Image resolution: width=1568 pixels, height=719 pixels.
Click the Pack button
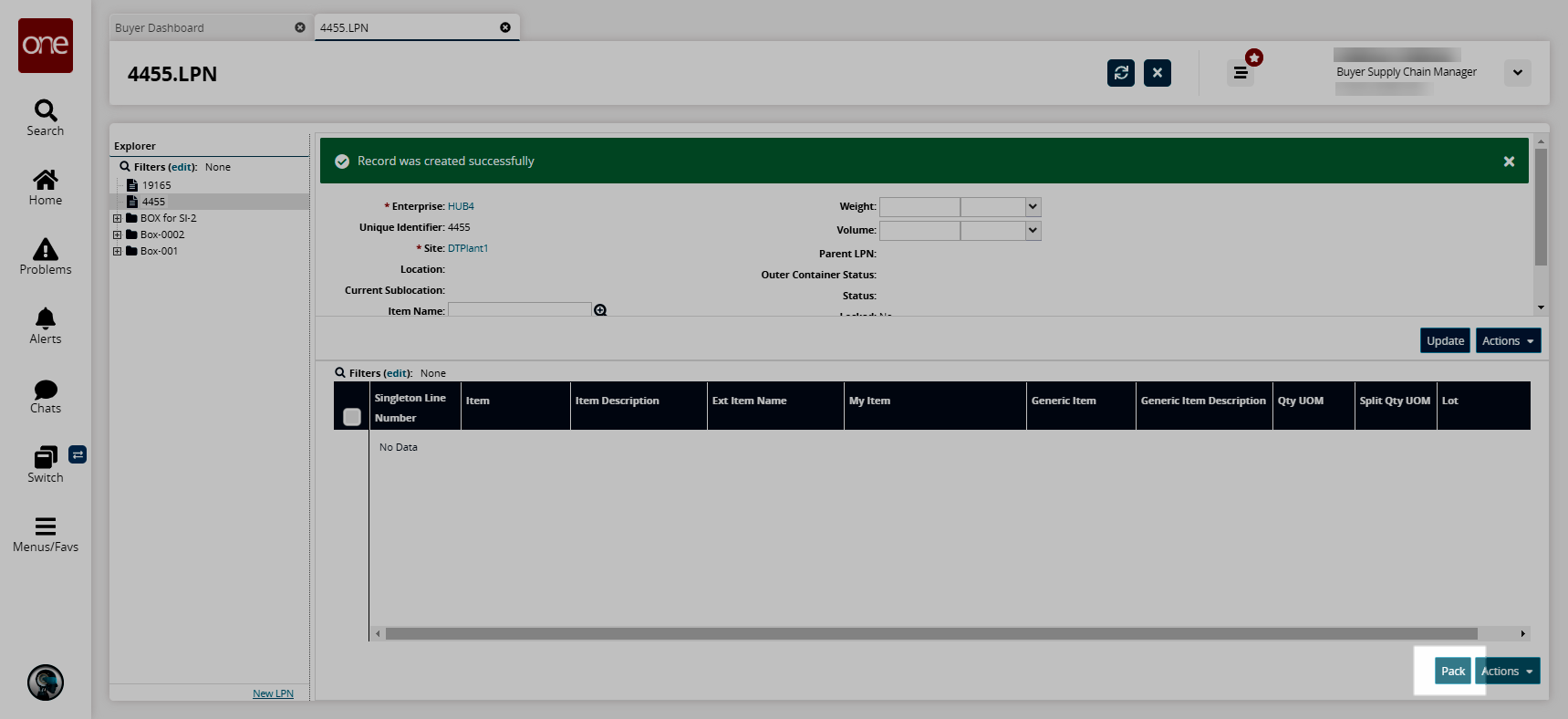pos(1452,672)
